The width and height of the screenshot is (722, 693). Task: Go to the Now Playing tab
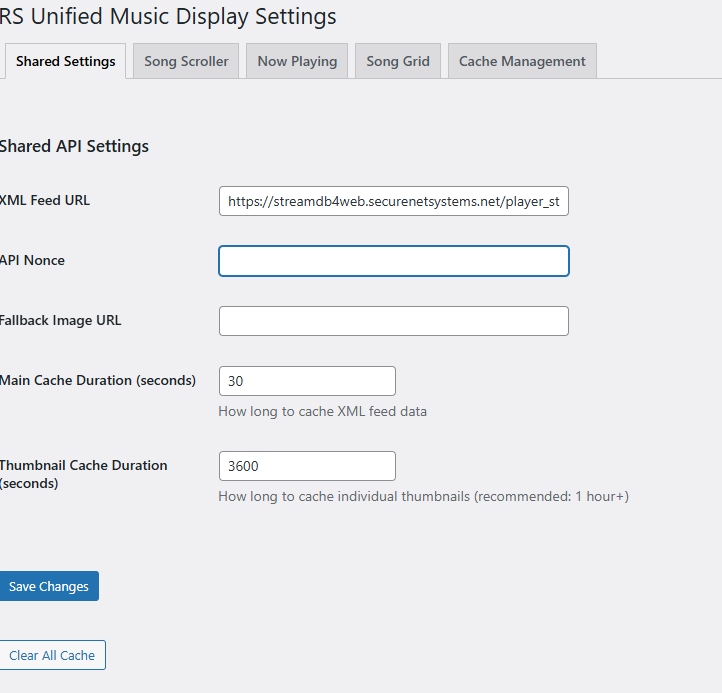297,61
